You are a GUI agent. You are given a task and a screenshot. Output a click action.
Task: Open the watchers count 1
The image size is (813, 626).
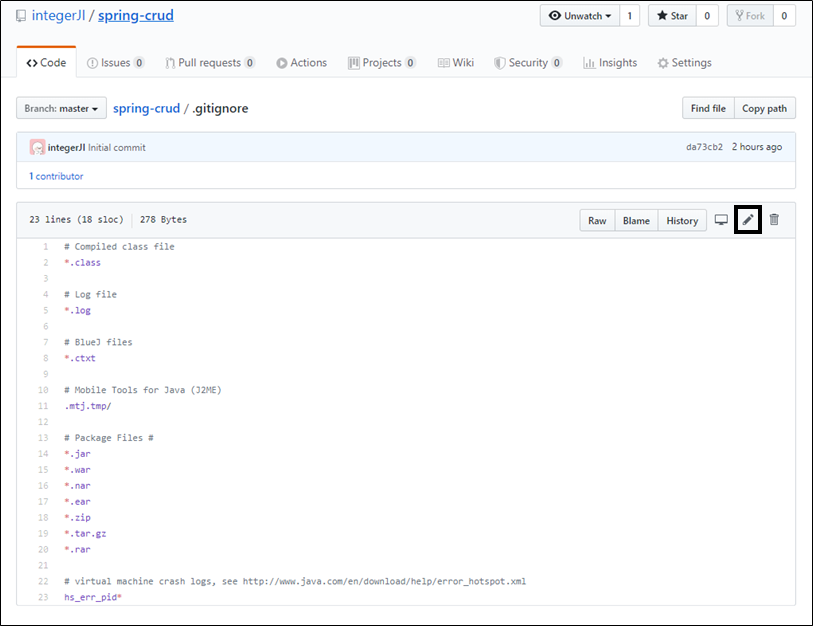(629, 16)
